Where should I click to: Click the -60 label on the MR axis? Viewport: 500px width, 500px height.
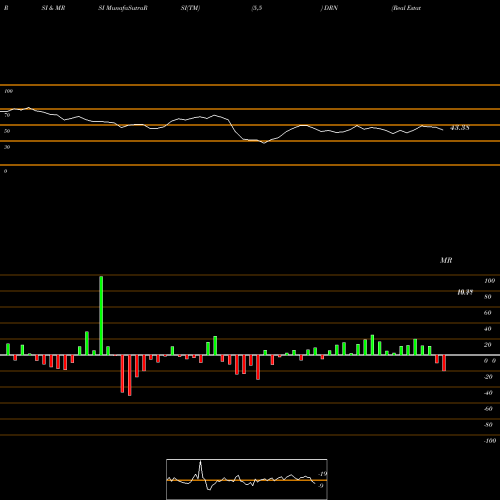488,409
